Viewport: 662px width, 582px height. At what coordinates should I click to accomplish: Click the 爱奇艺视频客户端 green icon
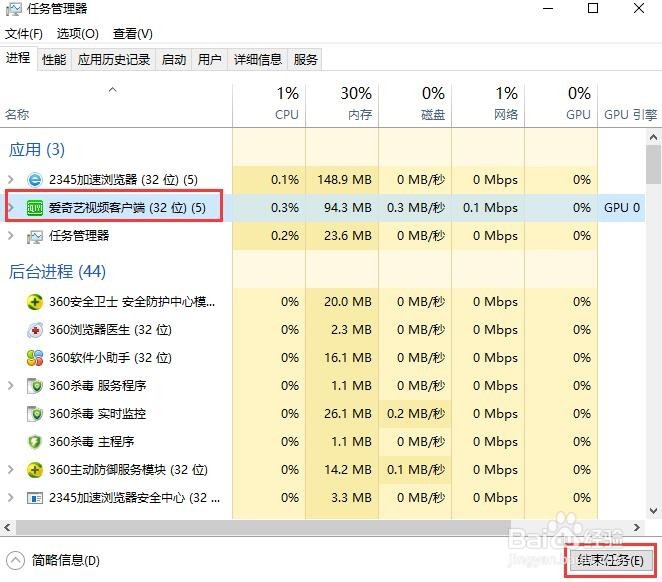pos(35,208)
